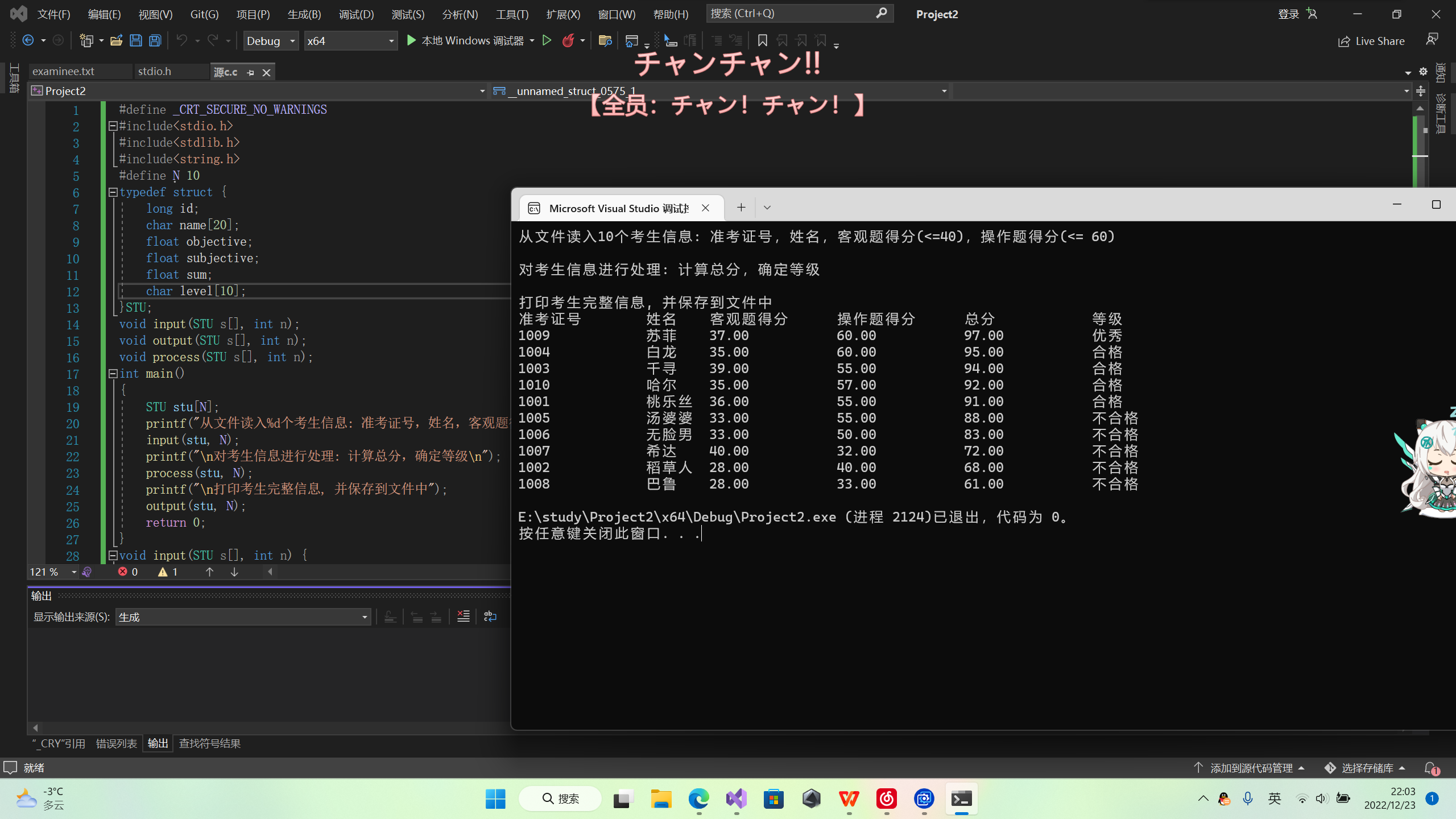The width and height of the screenshot is (1456, 819).
Task: Toggle word wrap in Output panel
Action: (490, 617)
